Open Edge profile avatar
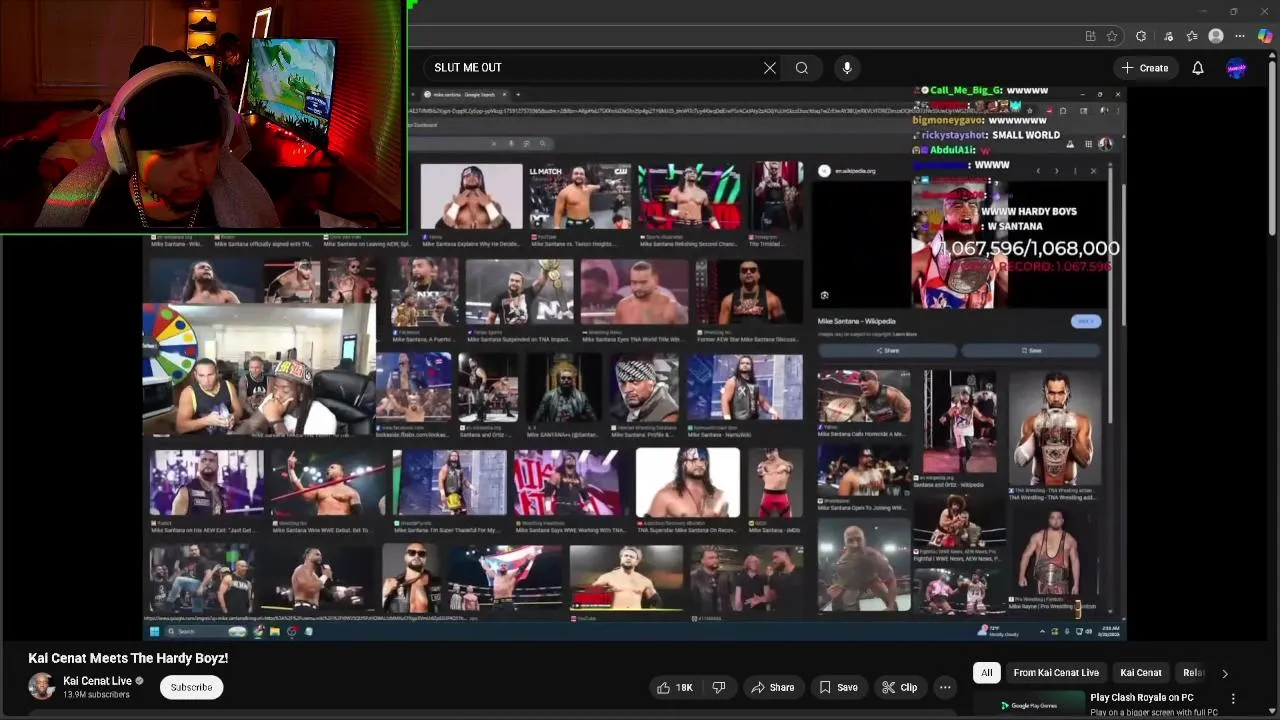Viewport: 1280px width, 720px height. coord(1216,36)
